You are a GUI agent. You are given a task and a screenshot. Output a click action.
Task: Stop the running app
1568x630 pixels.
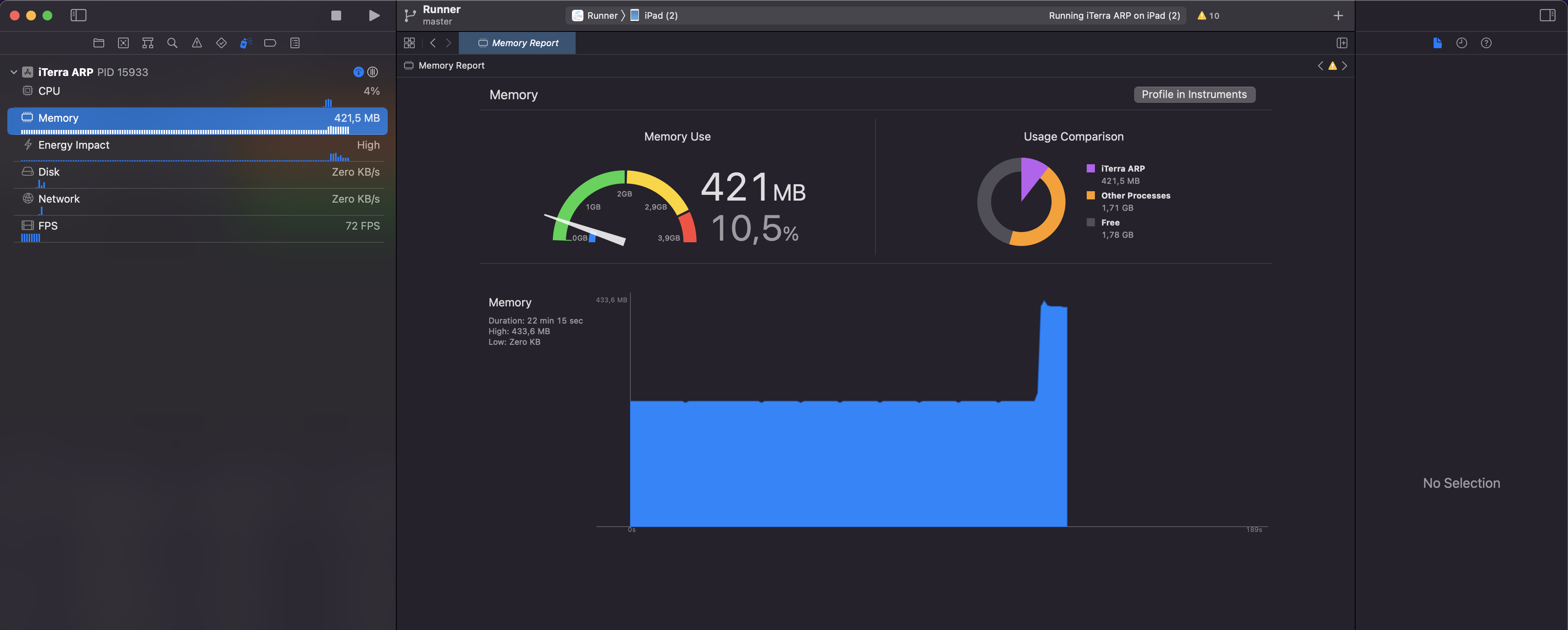coord(336,15)
